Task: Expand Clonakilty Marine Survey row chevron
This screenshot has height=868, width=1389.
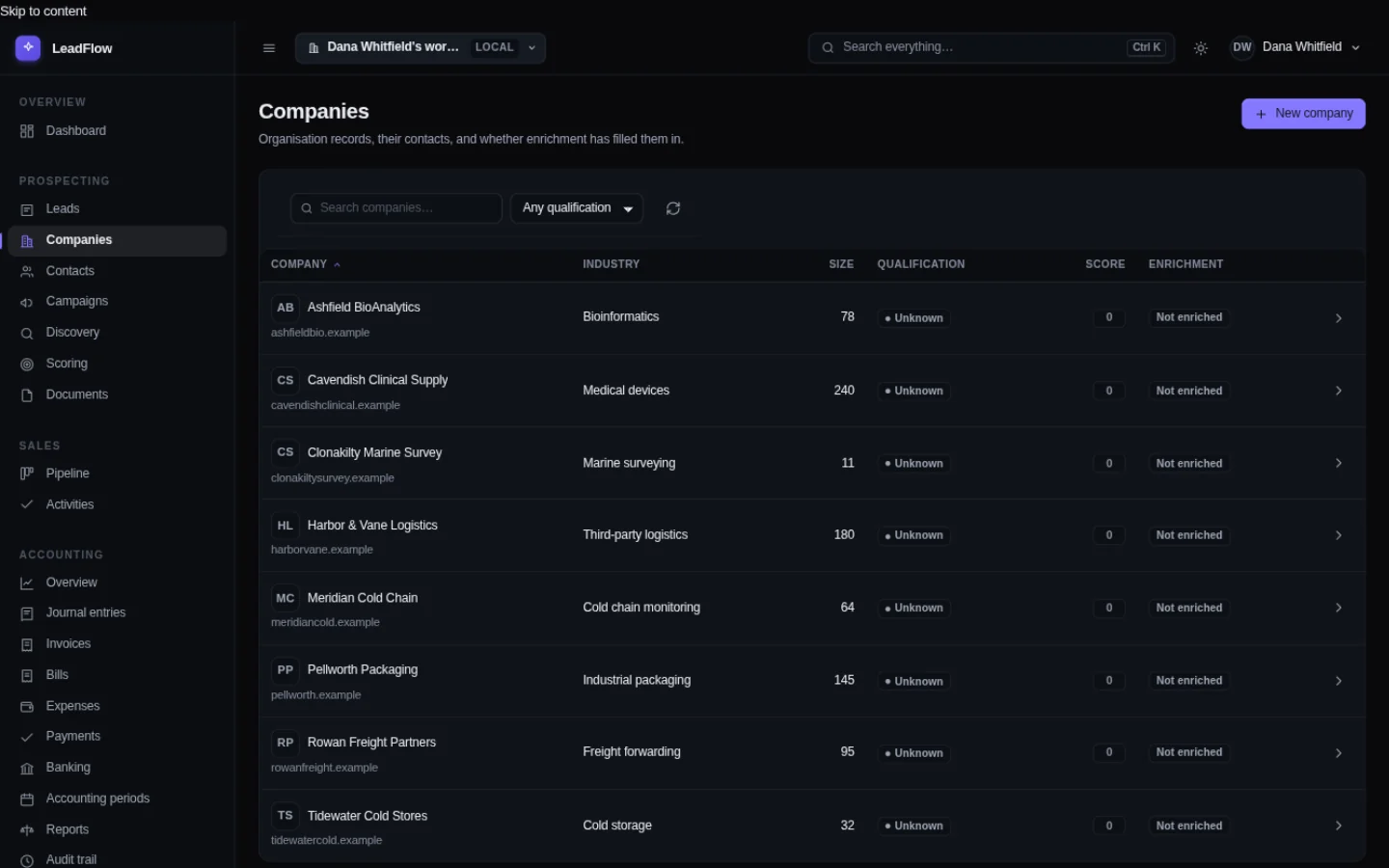Action: [x=1339, y=464]
